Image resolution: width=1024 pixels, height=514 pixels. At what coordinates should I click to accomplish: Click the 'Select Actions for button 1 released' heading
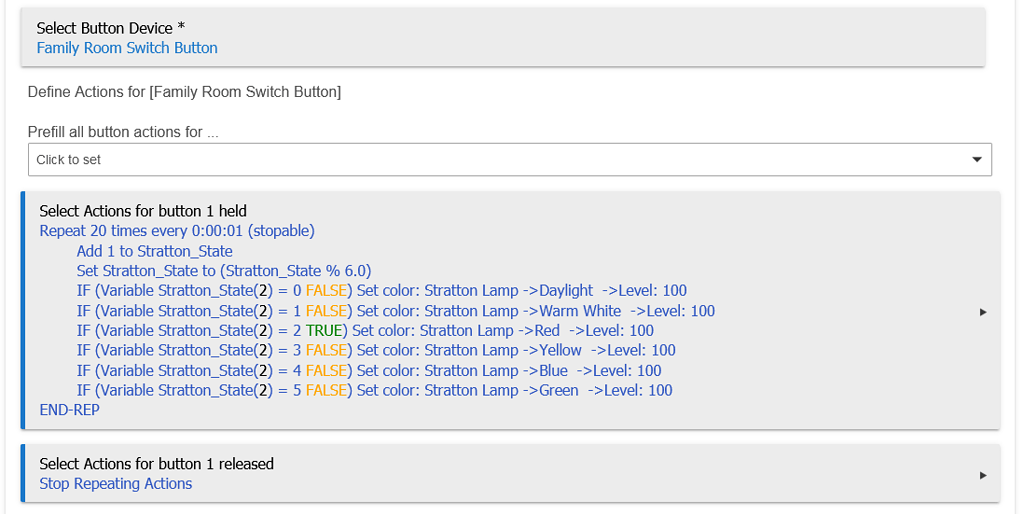click(156, 464)
